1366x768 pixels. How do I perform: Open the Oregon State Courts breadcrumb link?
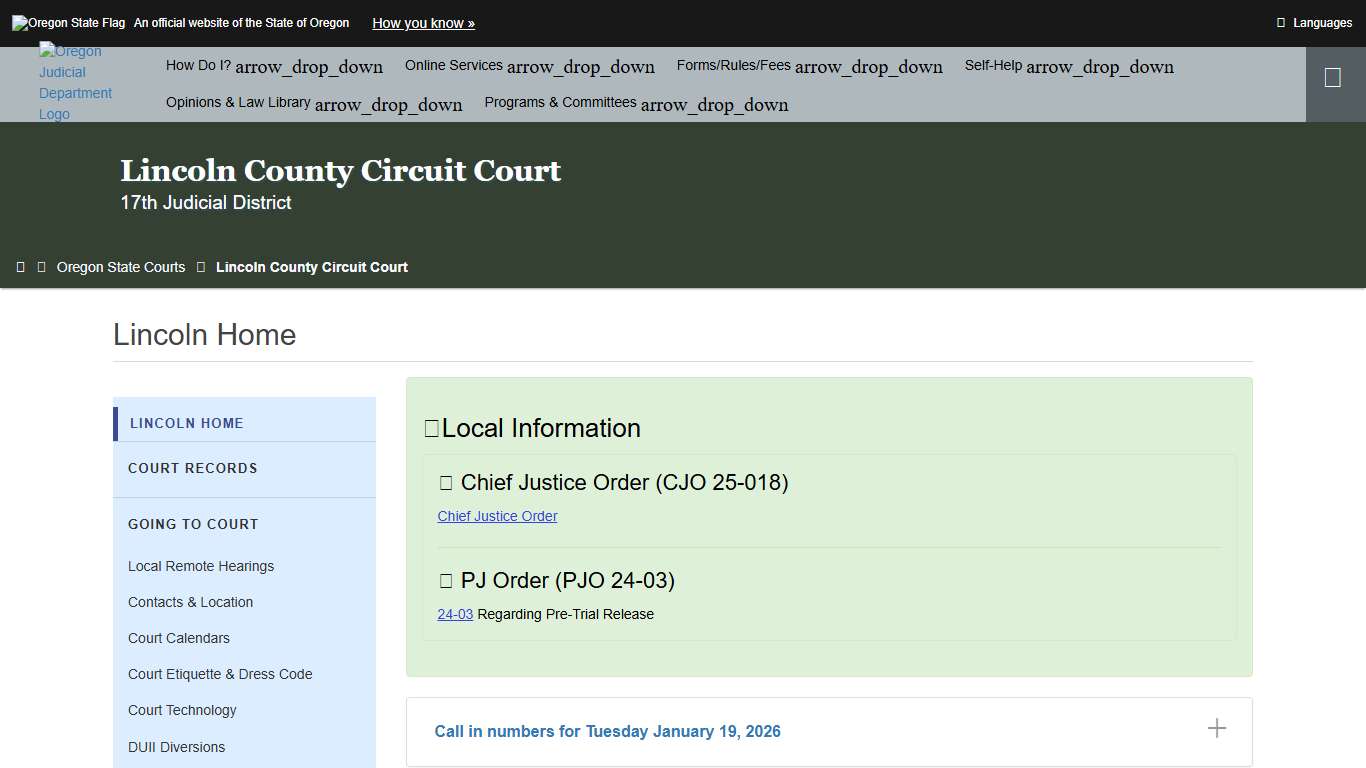120,266
